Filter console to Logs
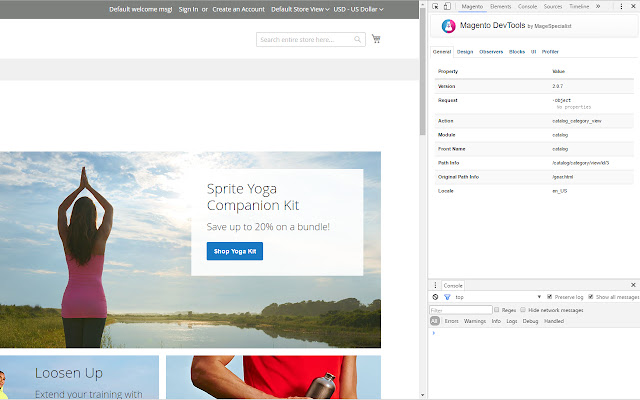 (512, 321)
